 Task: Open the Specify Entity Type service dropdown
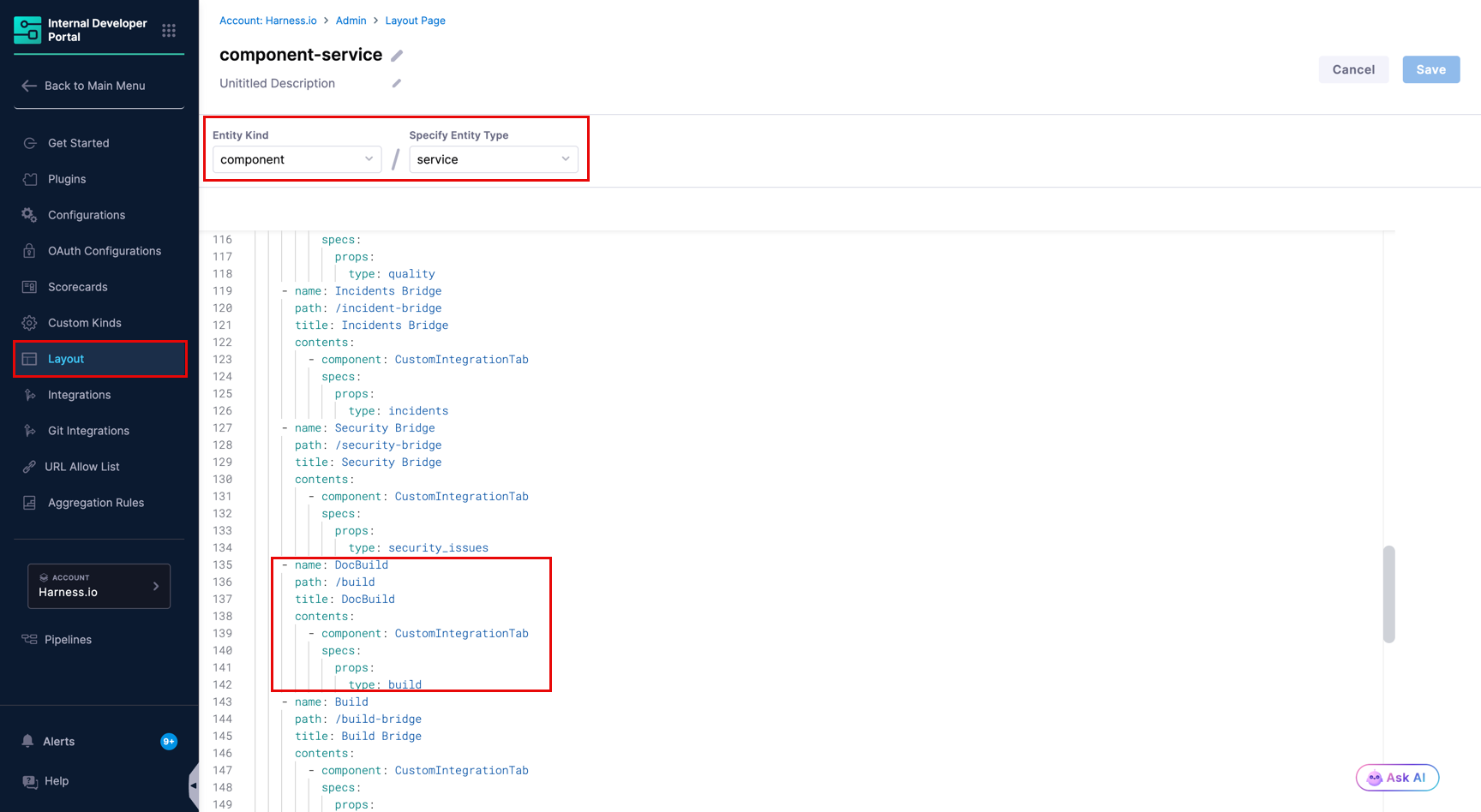pyautogui.click(x=494, y=159)
